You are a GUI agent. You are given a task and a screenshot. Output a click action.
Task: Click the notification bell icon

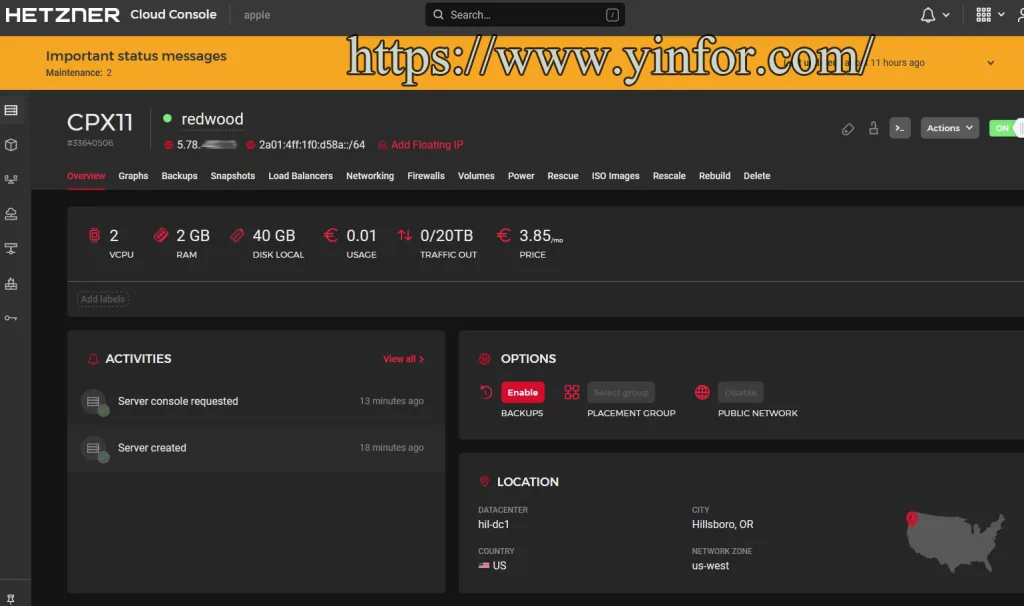click(x=930, y=14)
